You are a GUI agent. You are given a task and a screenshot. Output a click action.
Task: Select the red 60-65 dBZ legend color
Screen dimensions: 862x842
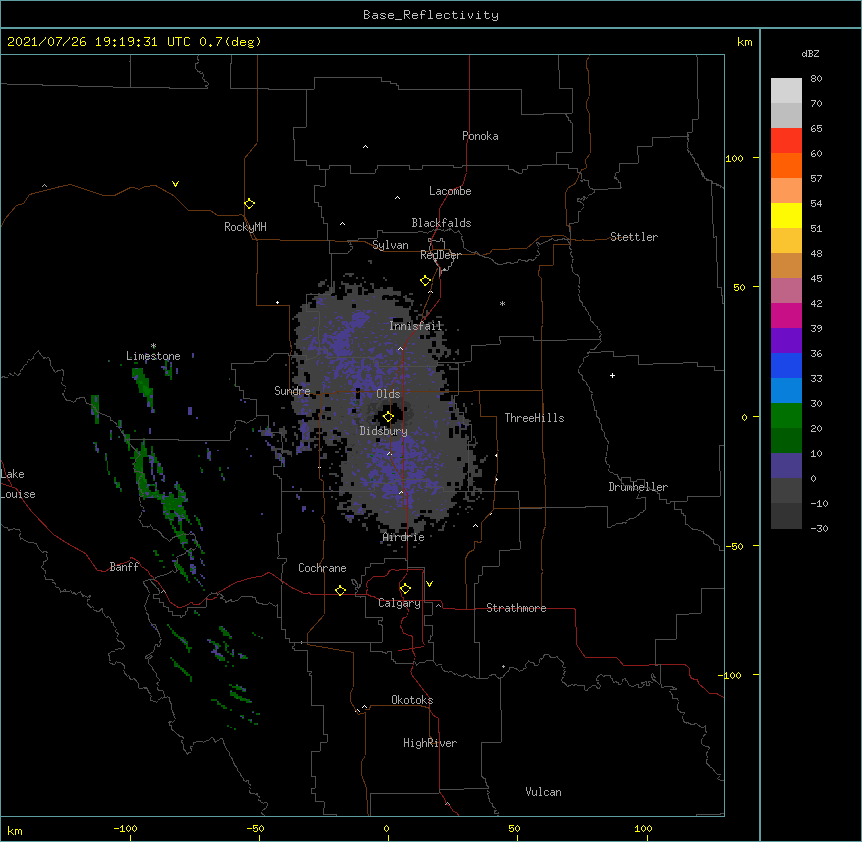(x=786, y=140)
